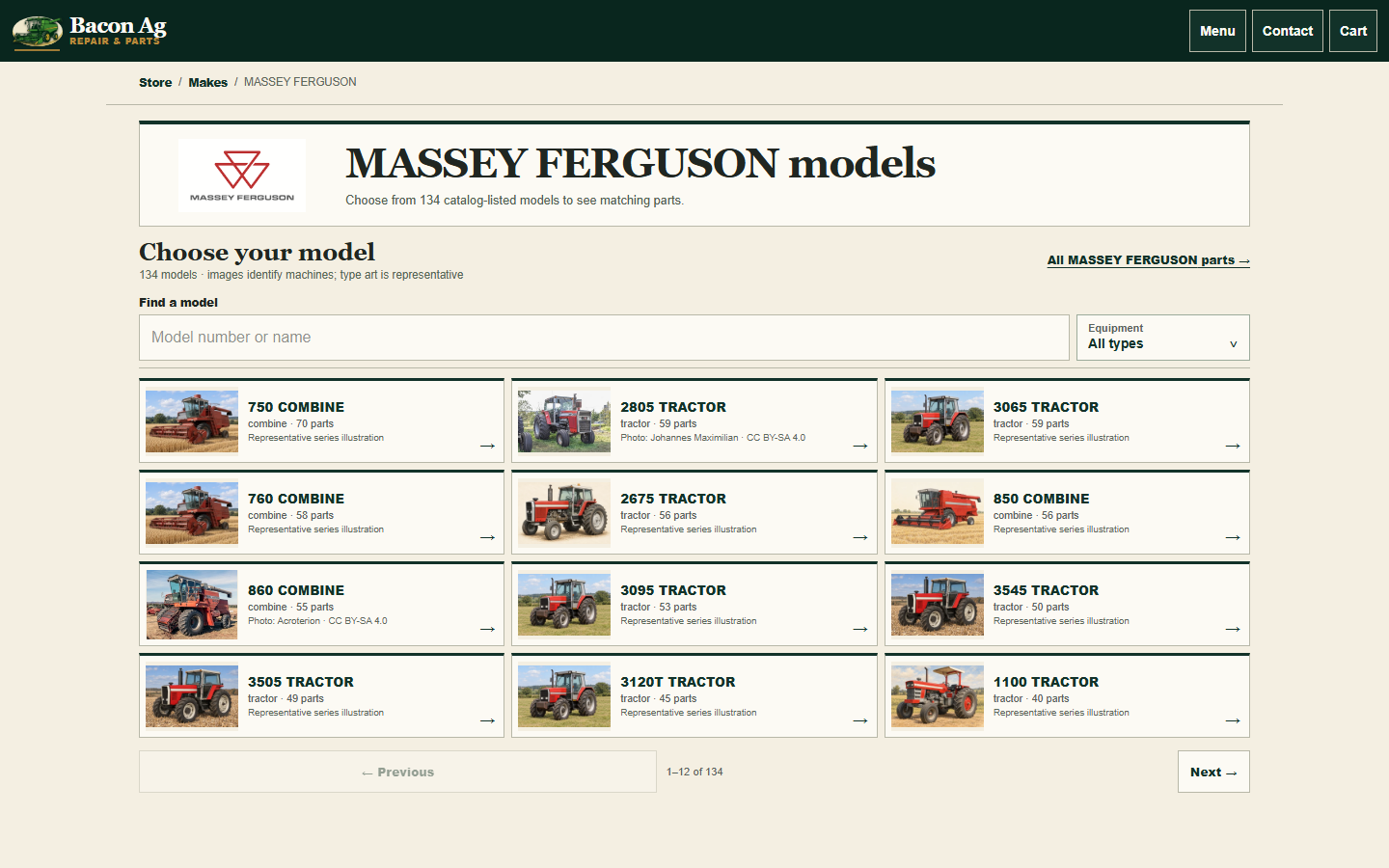Screen dimensions: 1389x868
Task: Click the arrow on the 860 COMBINE card
Action: [487, 629]
